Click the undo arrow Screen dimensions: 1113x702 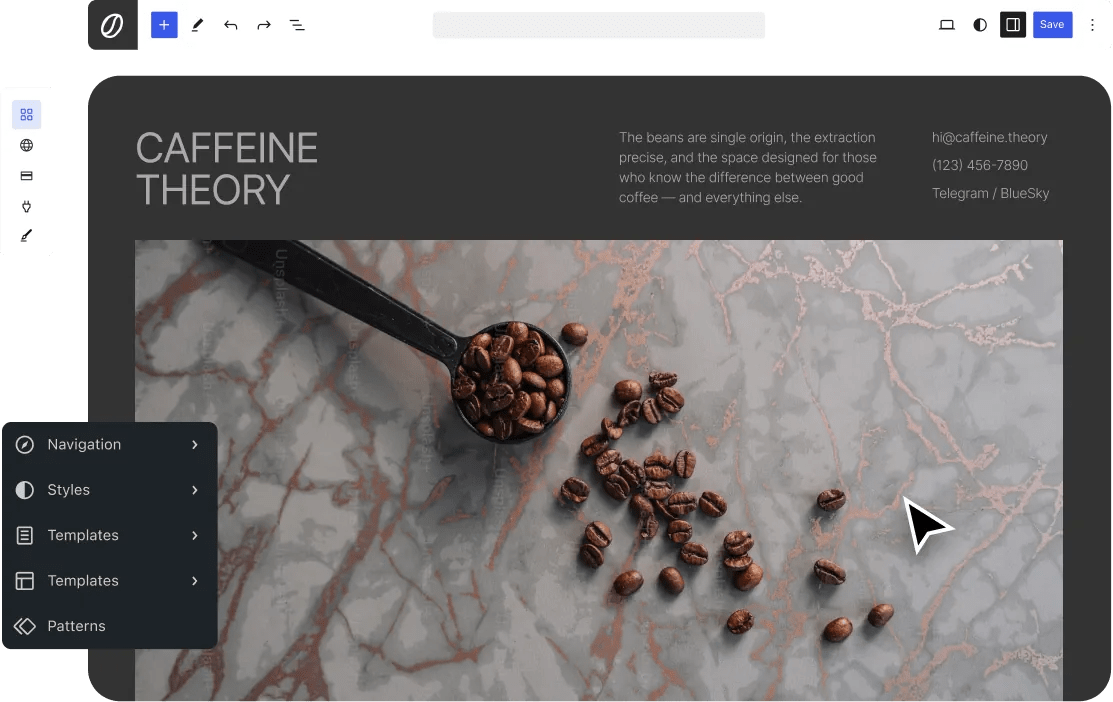tap(231, 25)
